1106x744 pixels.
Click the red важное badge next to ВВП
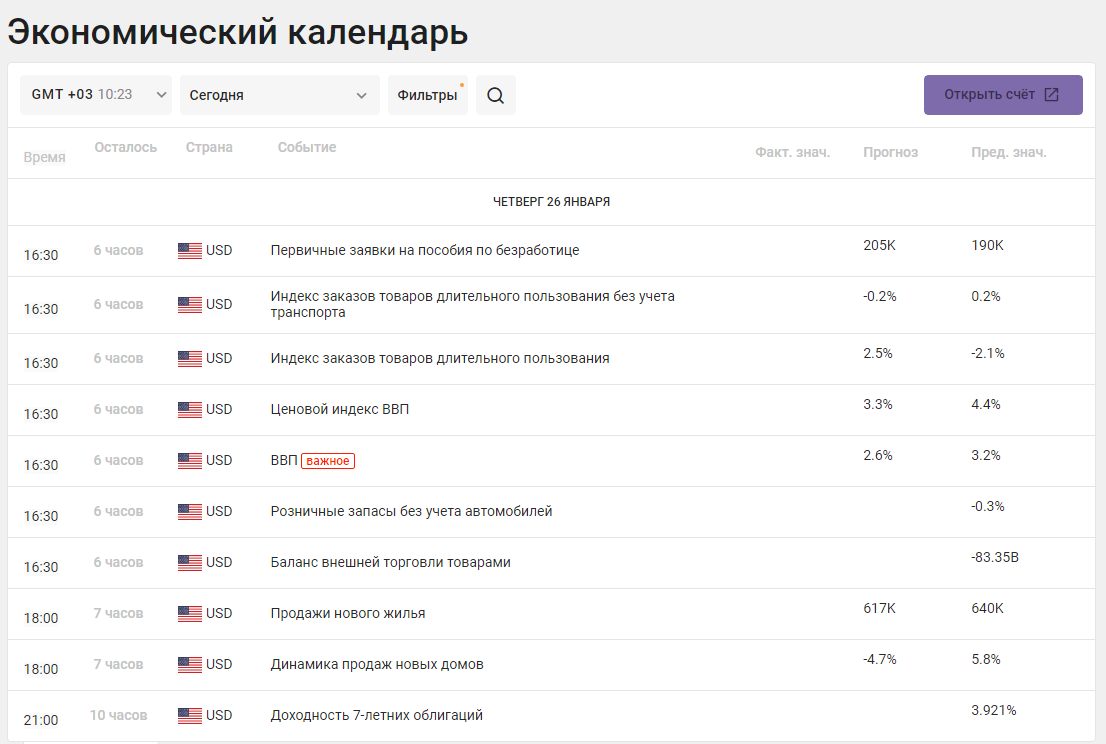[328, 461]
